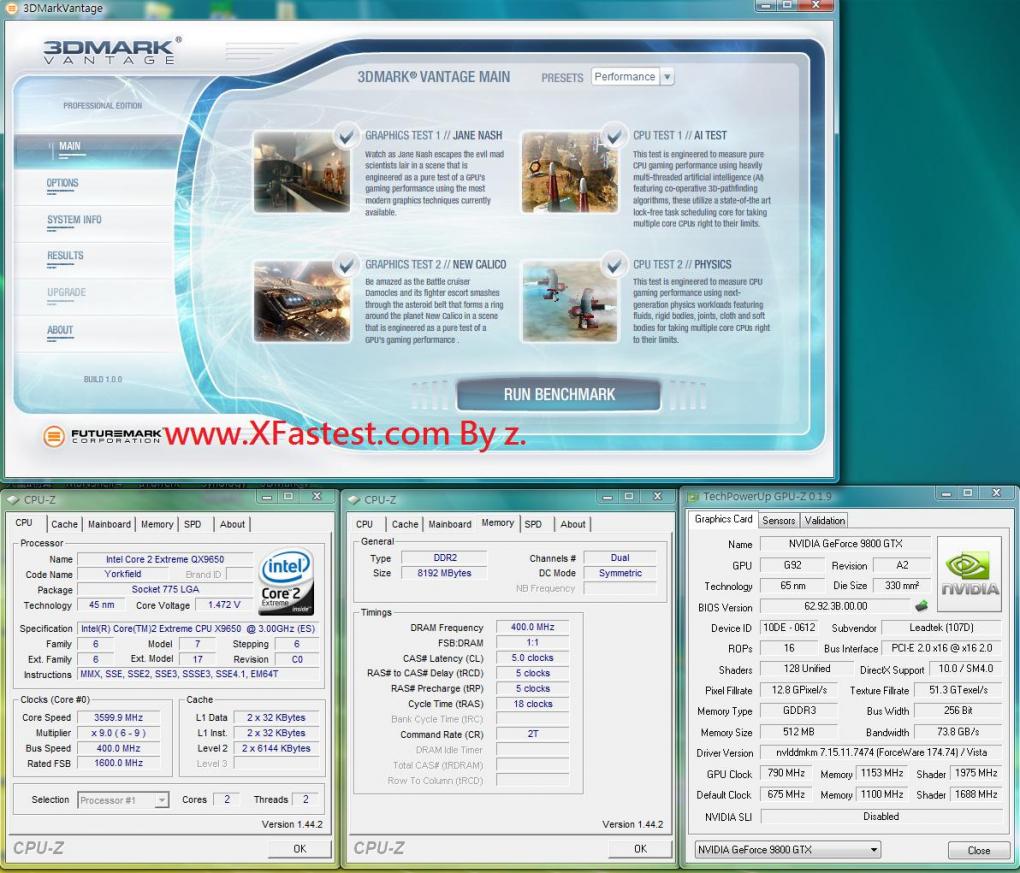Screen dimensions: 1020x873
Task: Switch to Cache tab in middle CPU-Z
Action: pos(405,524)
